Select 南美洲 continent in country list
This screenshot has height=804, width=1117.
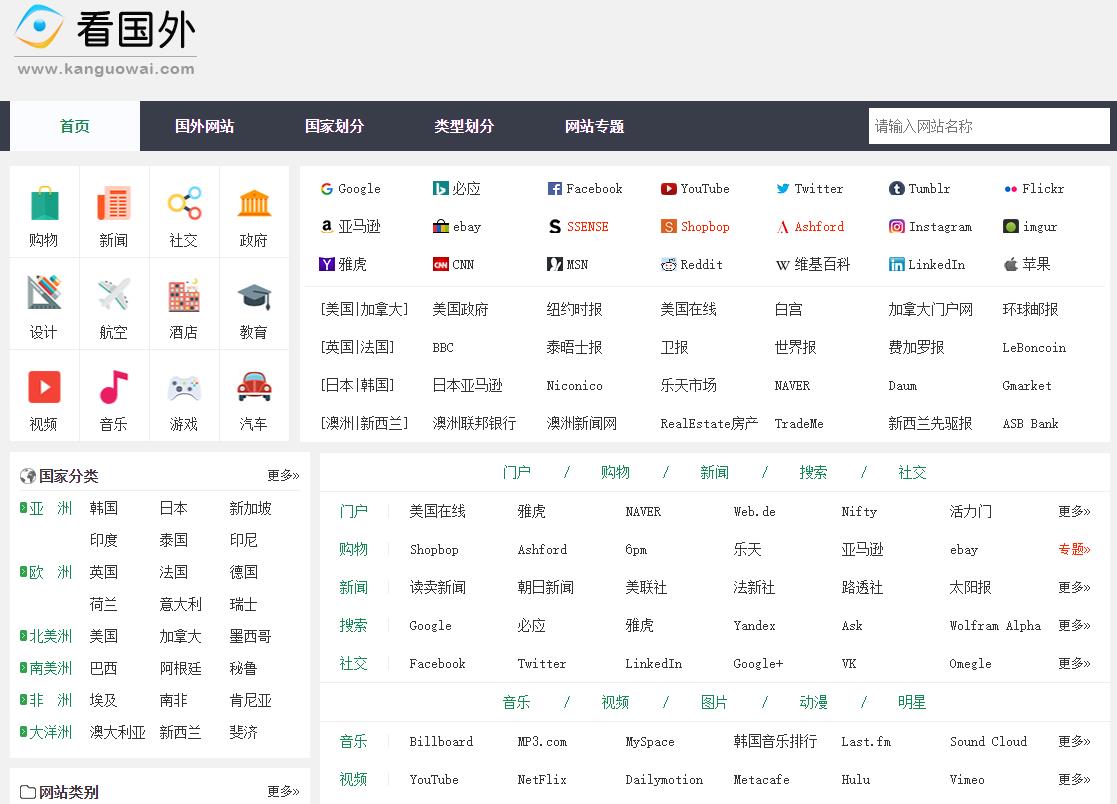pyautogui.click(x=51, y=669)
